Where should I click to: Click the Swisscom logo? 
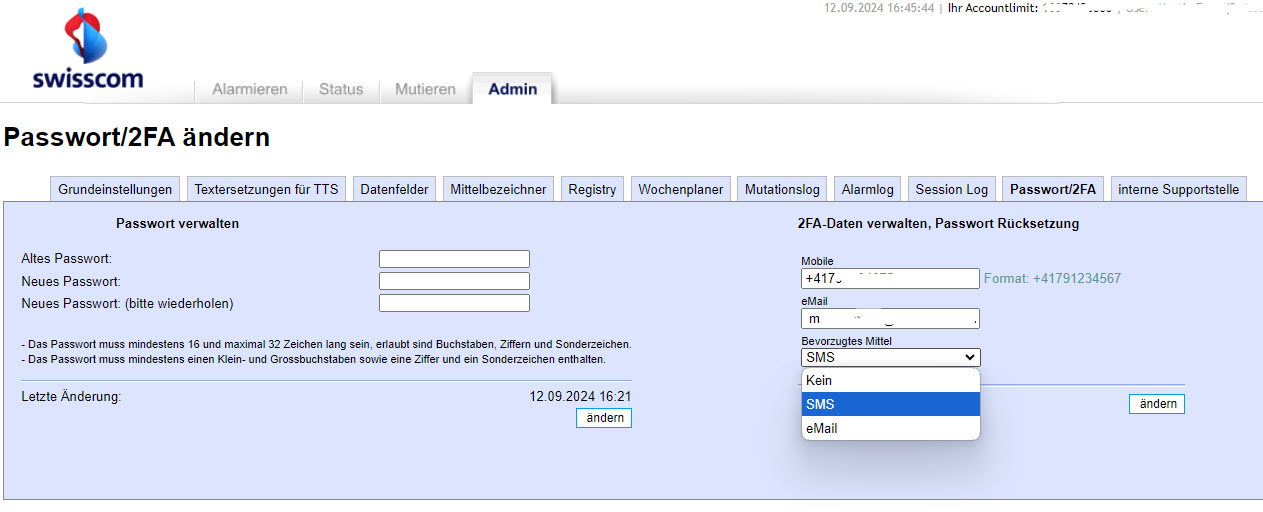(88, 49)
